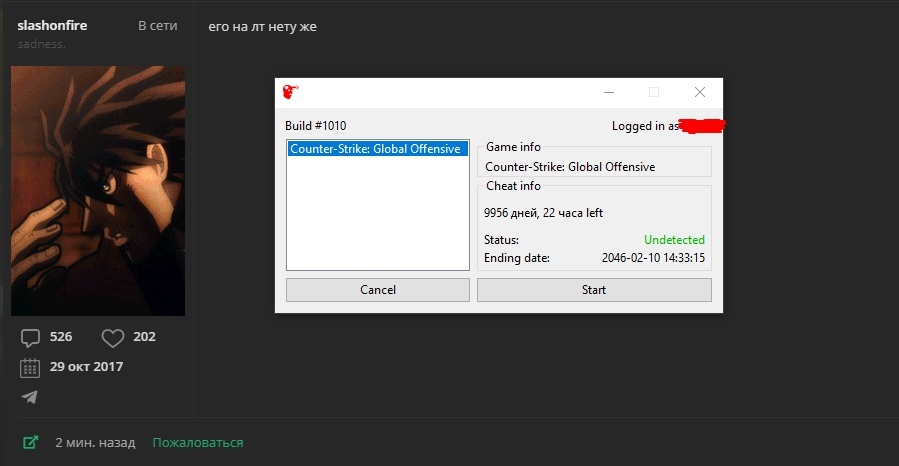Click the Game info value Counter-Strike: Global Offensive
899x466 pixels.
coord(570,167)
